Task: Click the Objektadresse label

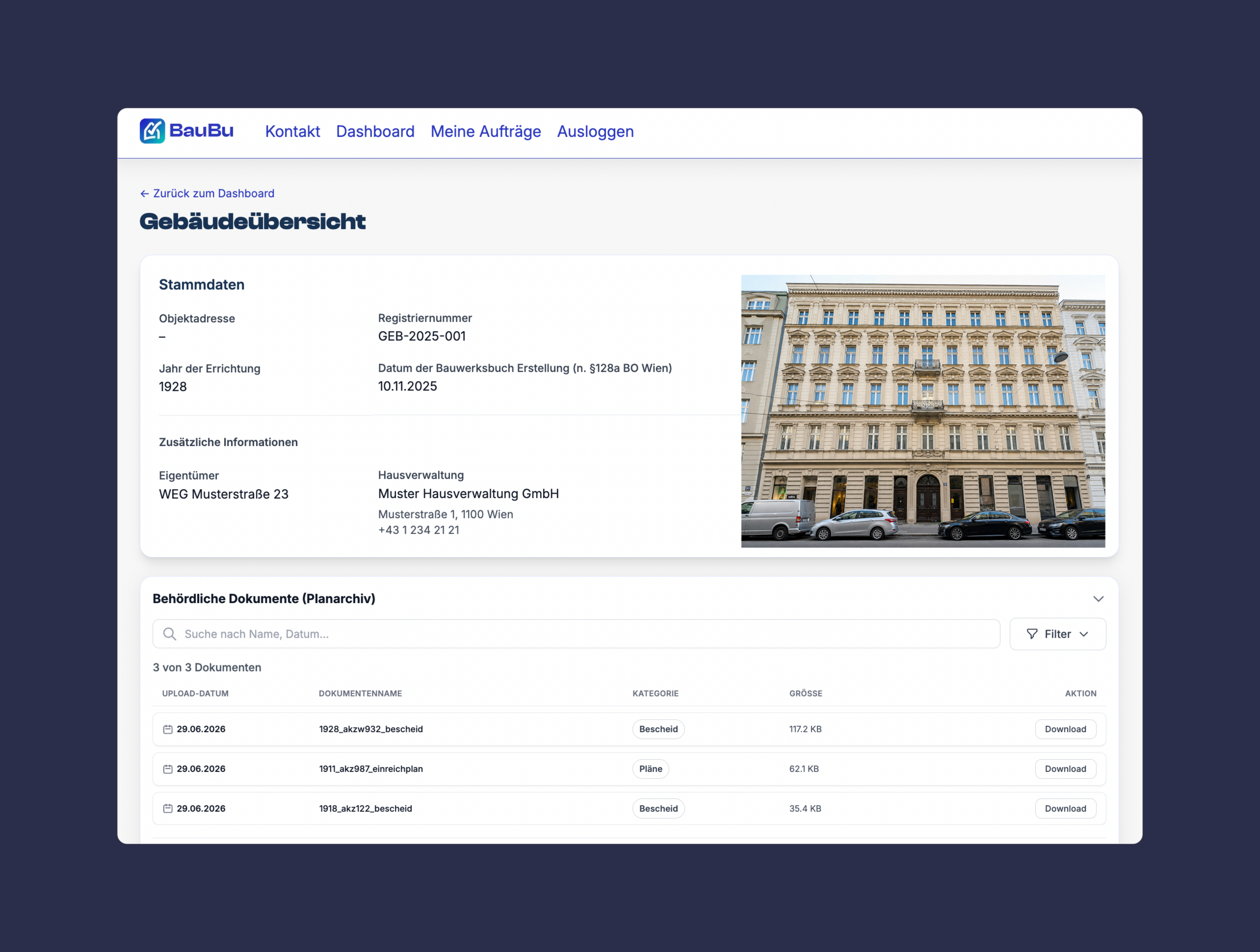Action: tap(197, 318)
